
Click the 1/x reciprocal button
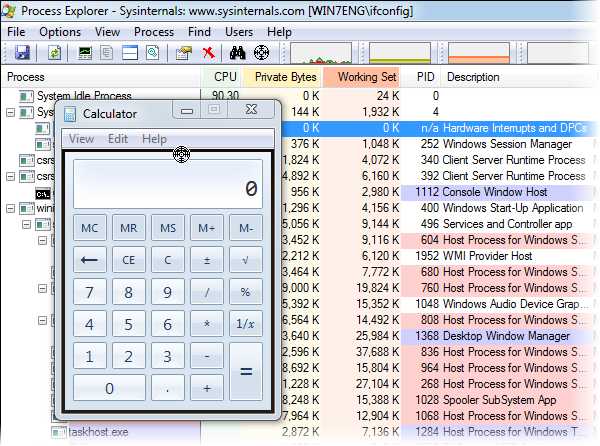click(x=246, y=324)
